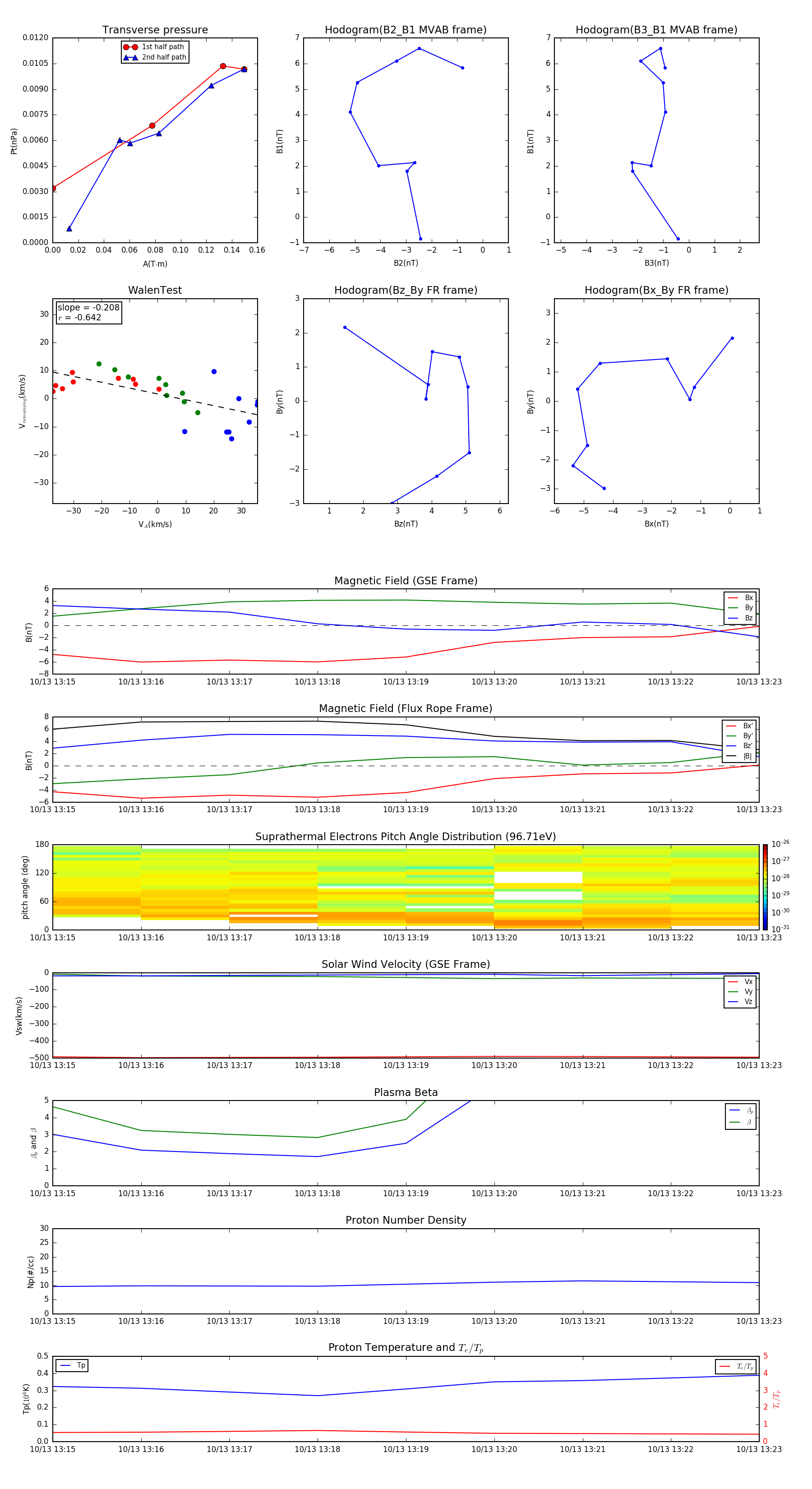
Task: Click the 'Solar Wind Velocity (GSE Frame)' title
Action: [406, 965]
